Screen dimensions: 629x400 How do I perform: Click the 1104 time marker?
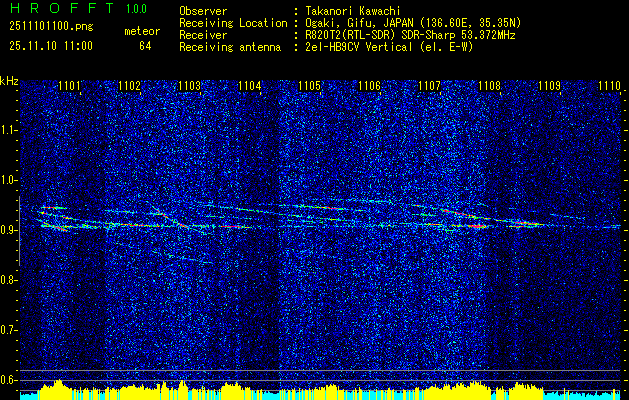click(x=250, y=86)
